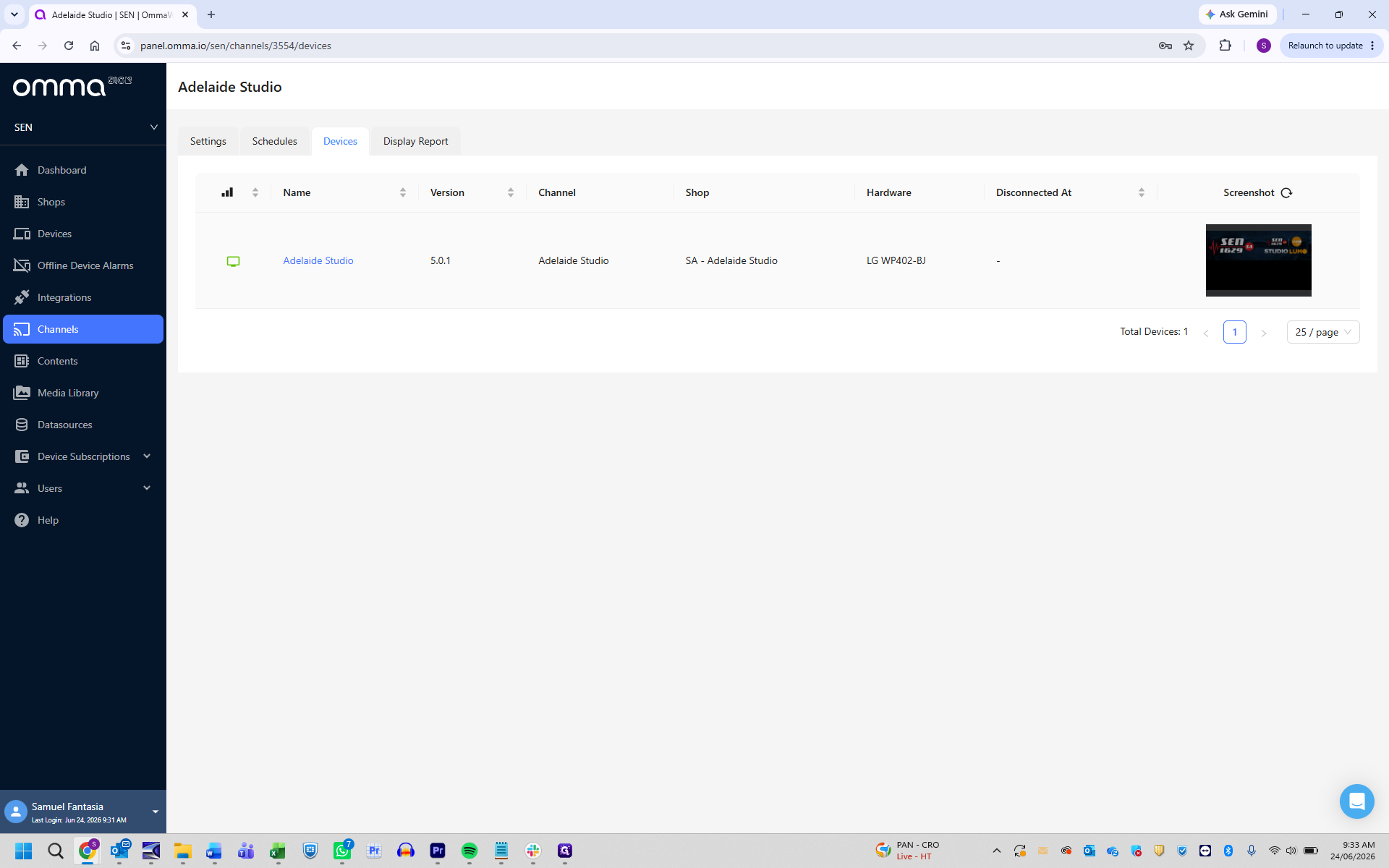This screenshot has width=1389, height=868.
Task: Click Relaunch to update button
Action: point(1331,46)
